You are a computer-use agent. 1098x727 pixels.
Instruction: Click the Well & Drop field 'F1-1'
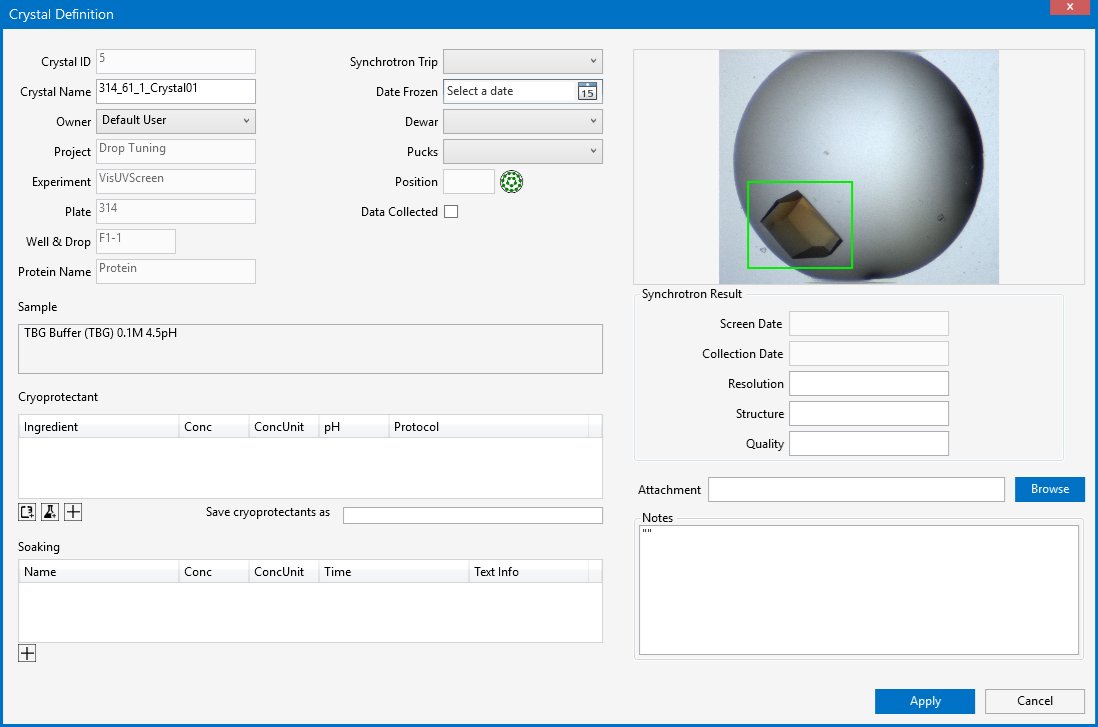(x=136, y=242)
